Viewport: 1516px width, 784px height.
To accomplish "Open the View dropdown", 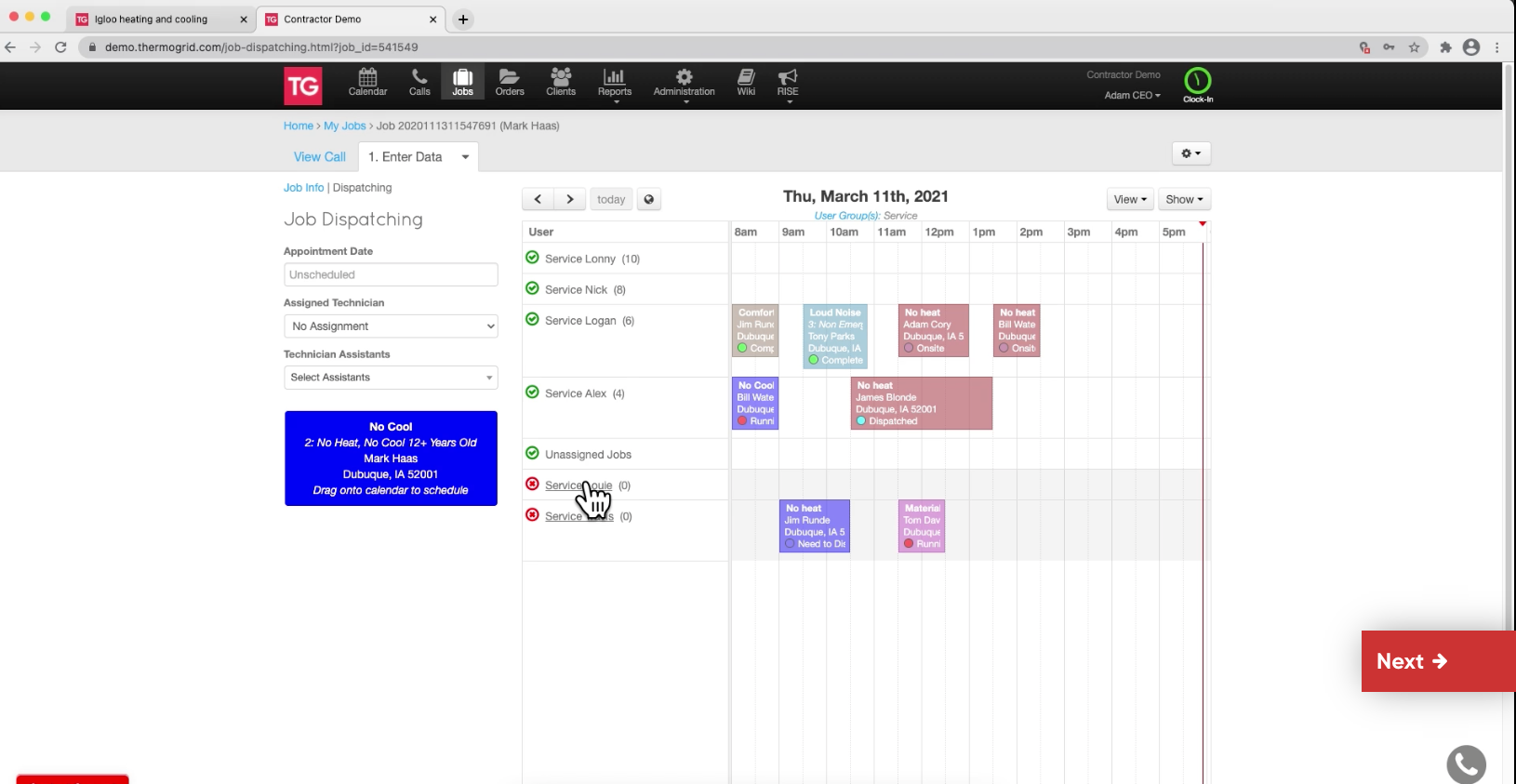I will (x=1130, y=199).
